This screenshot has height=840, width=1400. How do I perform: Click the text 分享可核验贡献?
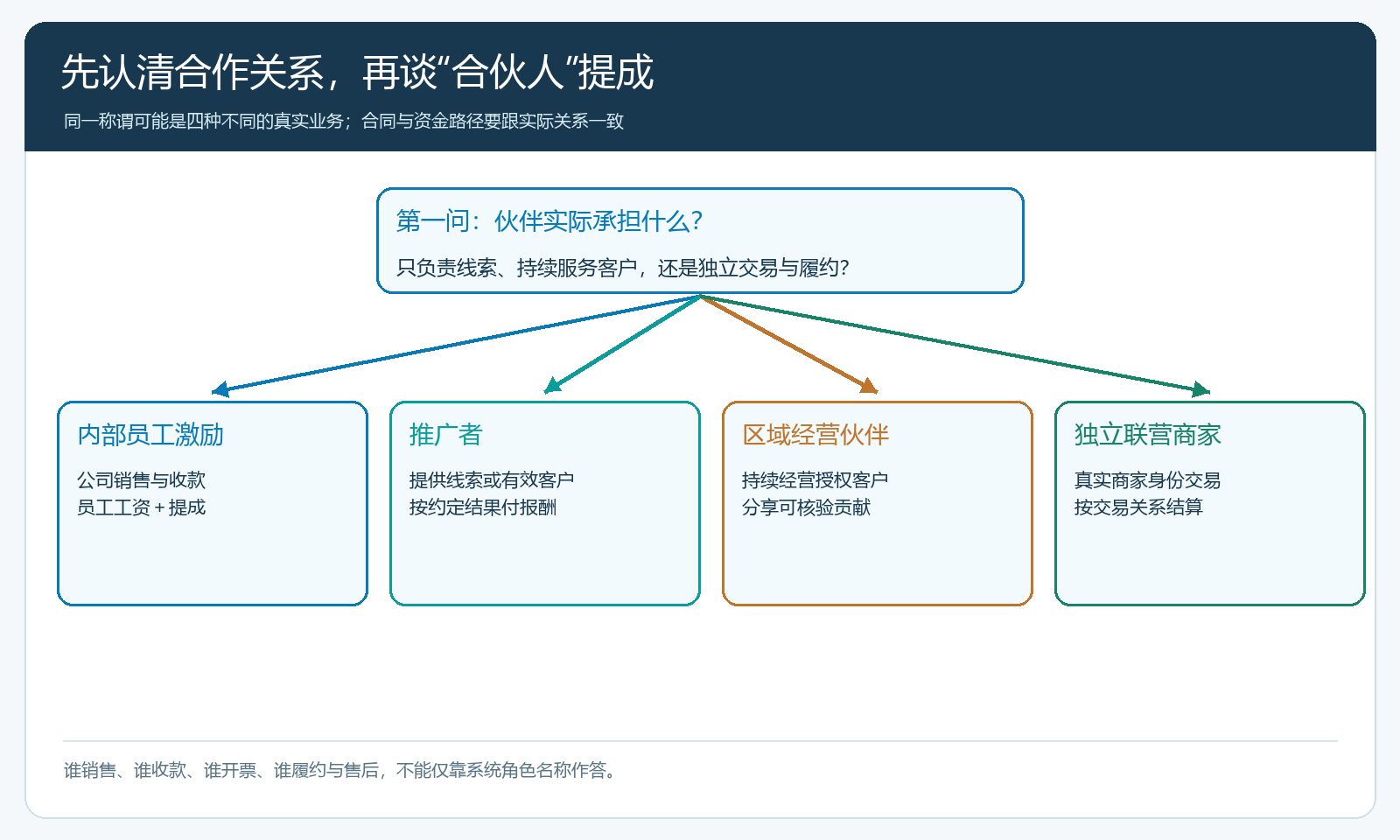[x=806, y=507]
